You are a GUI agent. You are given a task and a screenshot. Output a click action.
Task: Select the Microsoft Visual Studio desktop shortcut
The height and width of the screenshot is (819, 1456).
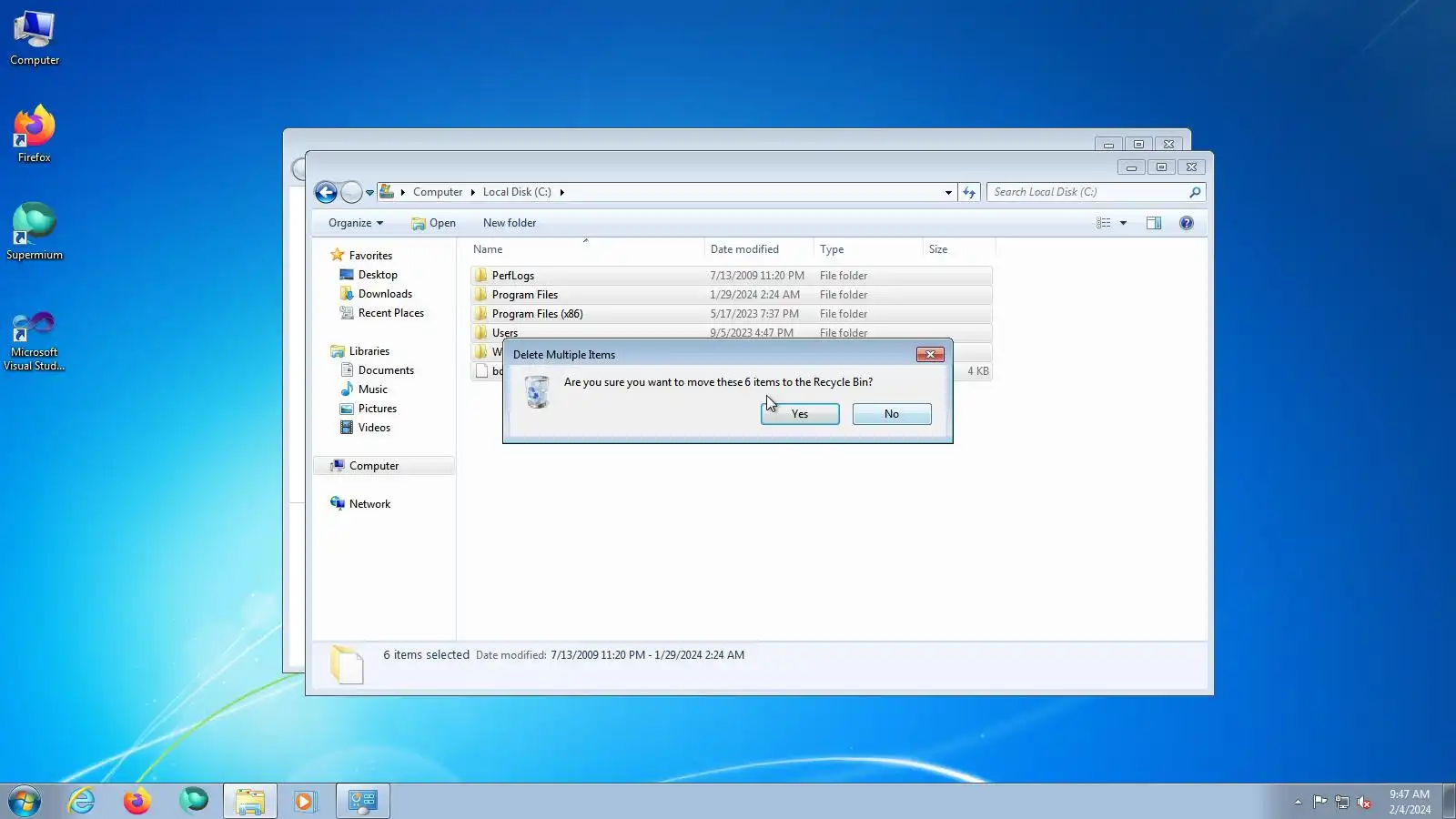tap(35, 341)
